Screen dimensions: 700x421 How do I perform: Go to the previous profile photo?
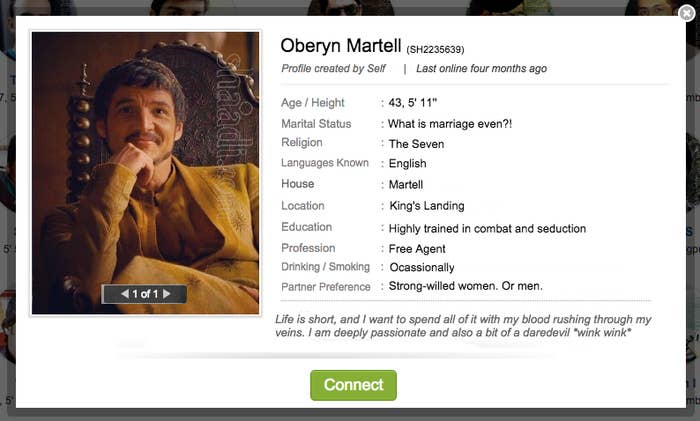[x=125, y=294]
